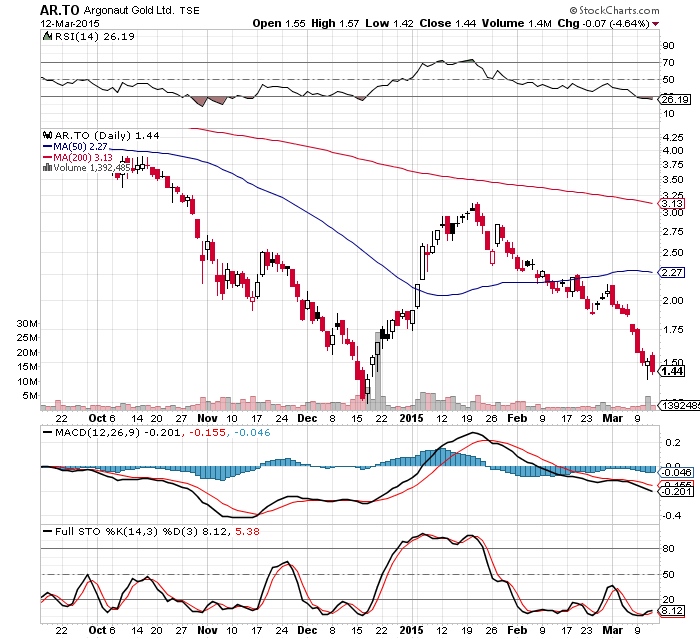Click the Feb label on price chart axis

pyautogui.click(x=517, y=418)
